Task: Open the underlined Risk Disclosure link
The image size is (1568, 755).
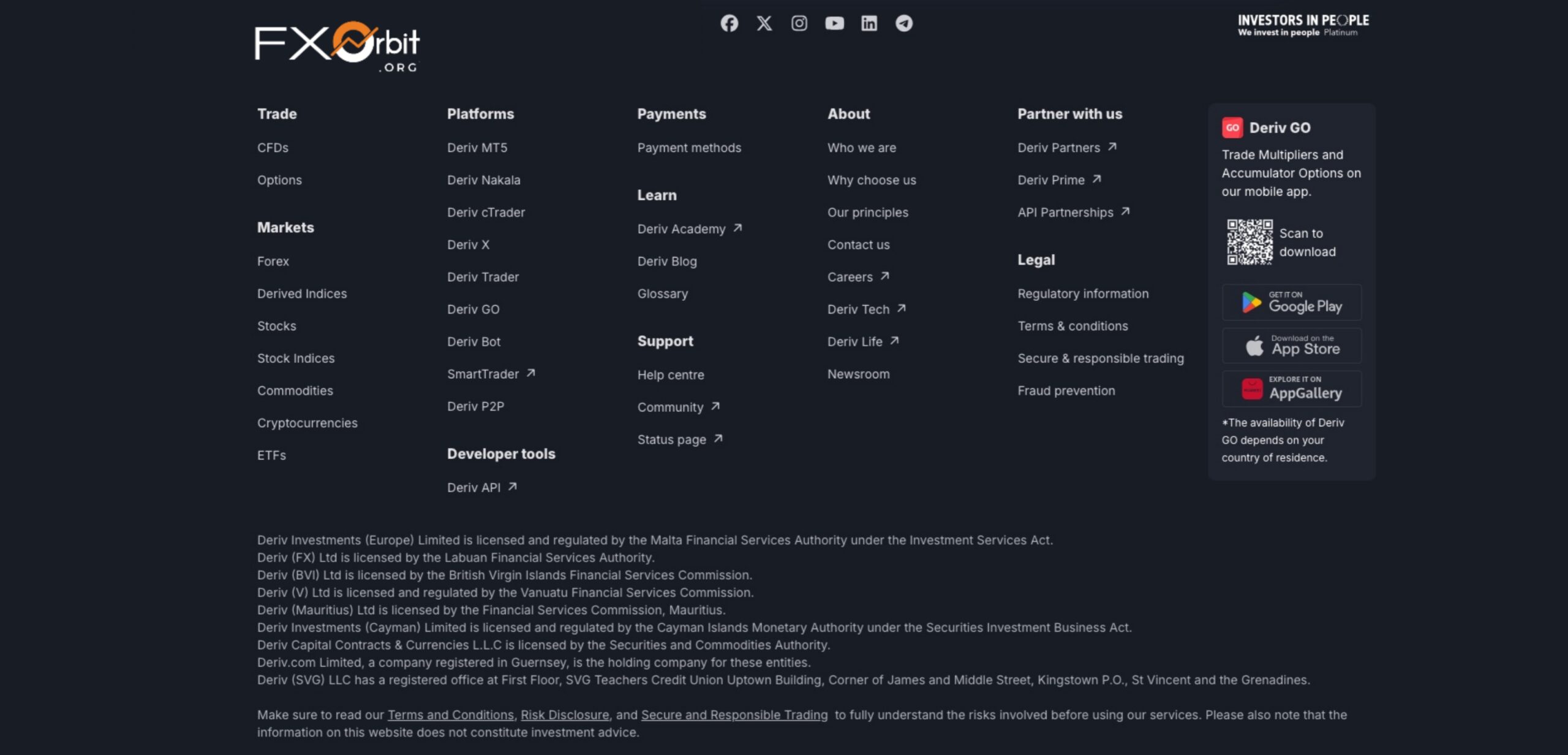Action: point(565,715)
